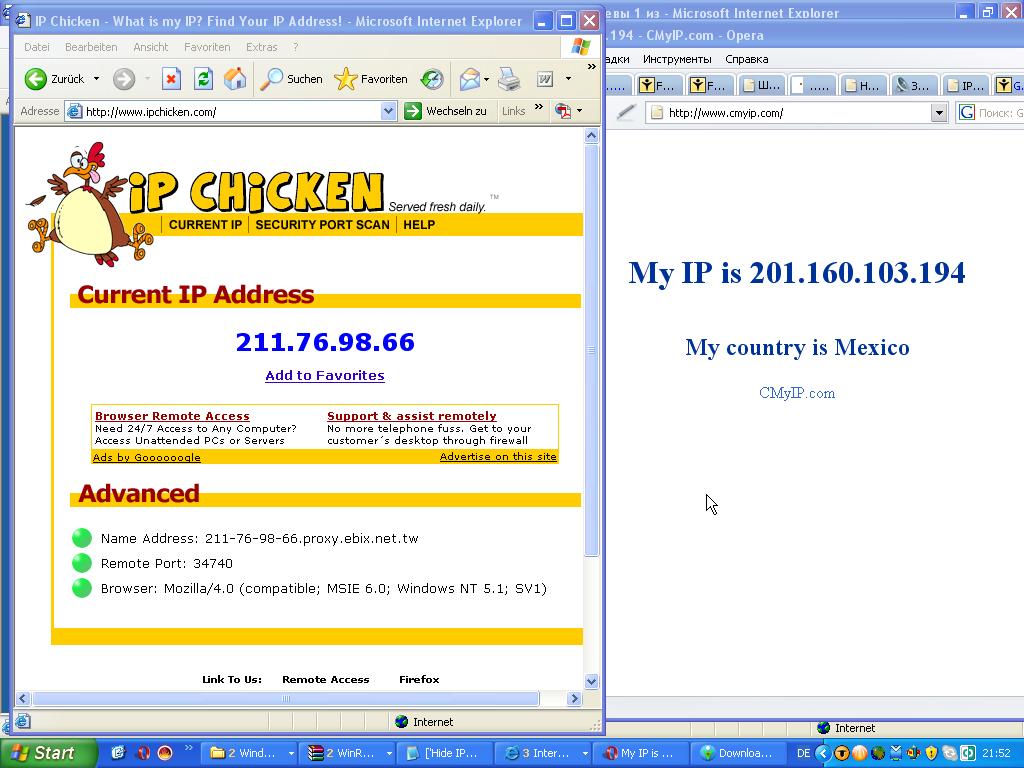
Task: Print the page with the printer icon
Action: [509, 79]
